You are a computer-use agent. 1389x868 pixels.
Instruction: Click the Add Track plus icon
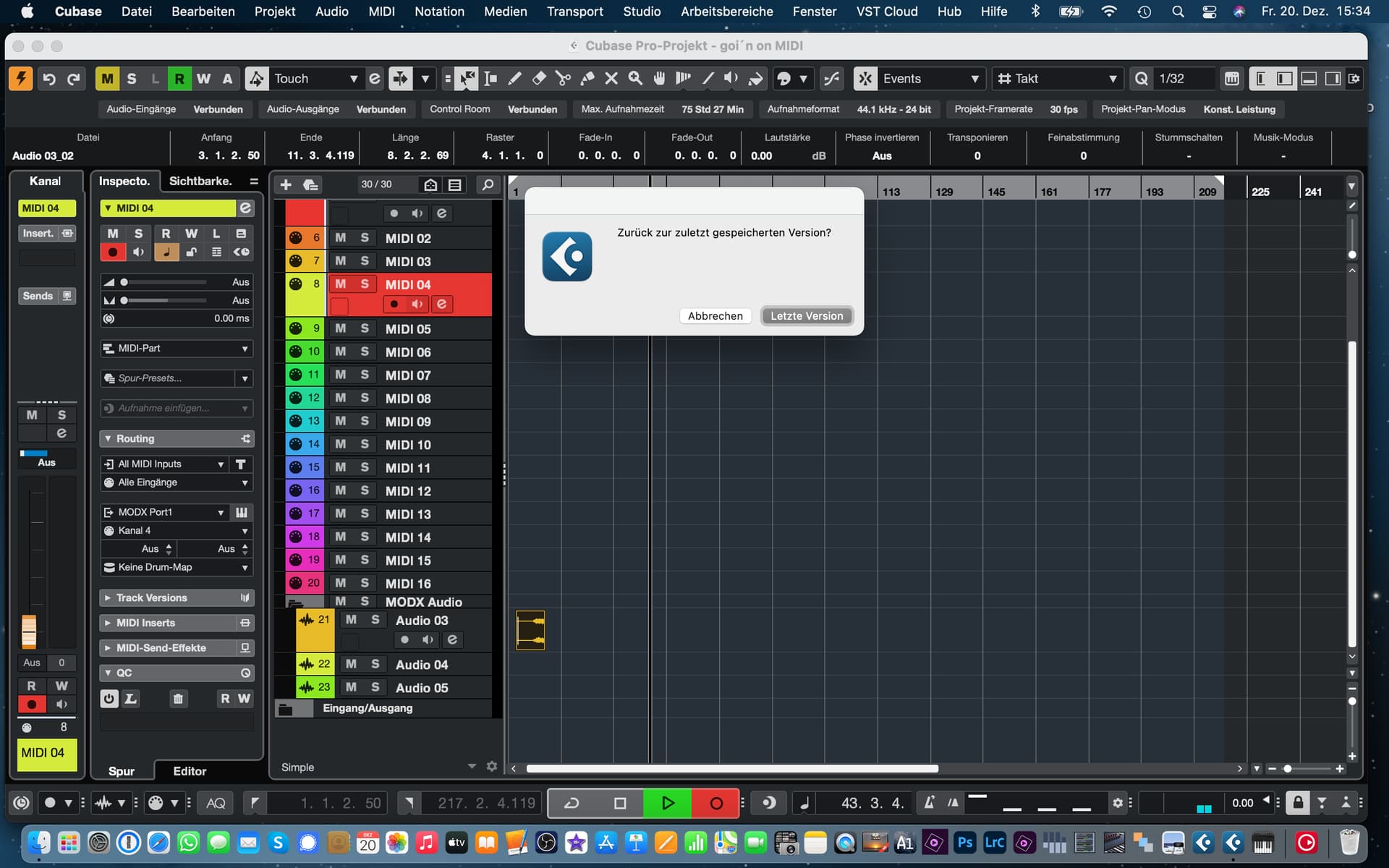286,184
